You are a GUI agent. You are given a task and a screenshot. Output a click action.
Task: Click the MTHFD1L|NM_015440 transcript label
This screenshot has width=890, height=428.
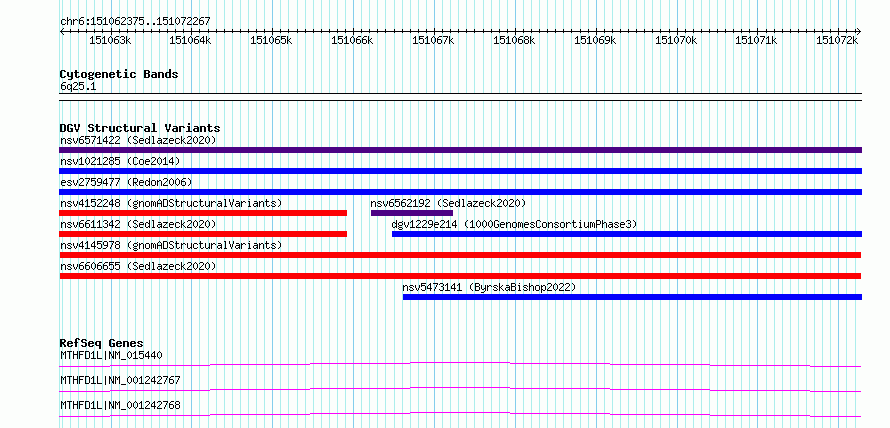(x=111, y=356)
